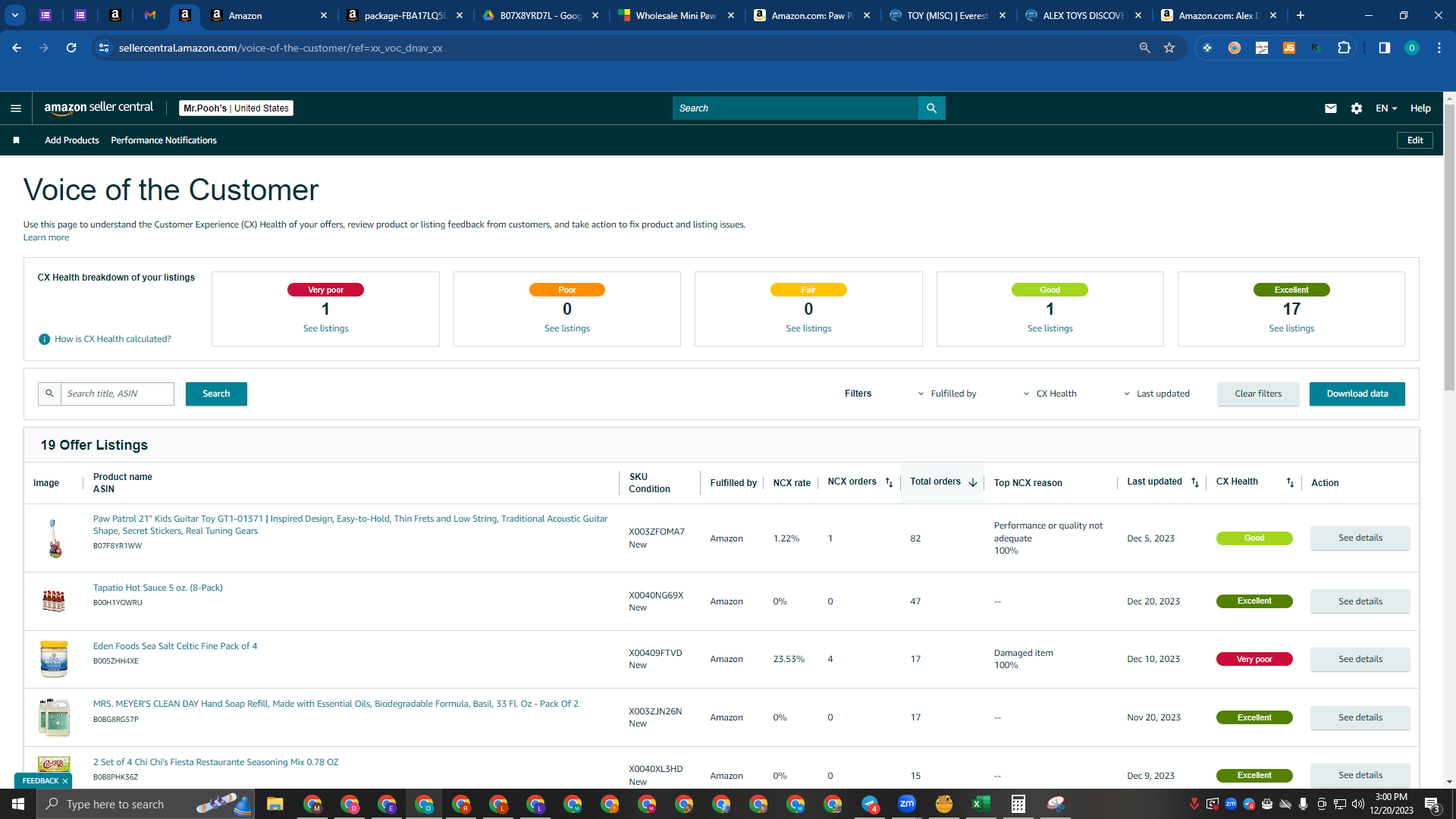Open the settings gear icon

(x=1357, y=108)
